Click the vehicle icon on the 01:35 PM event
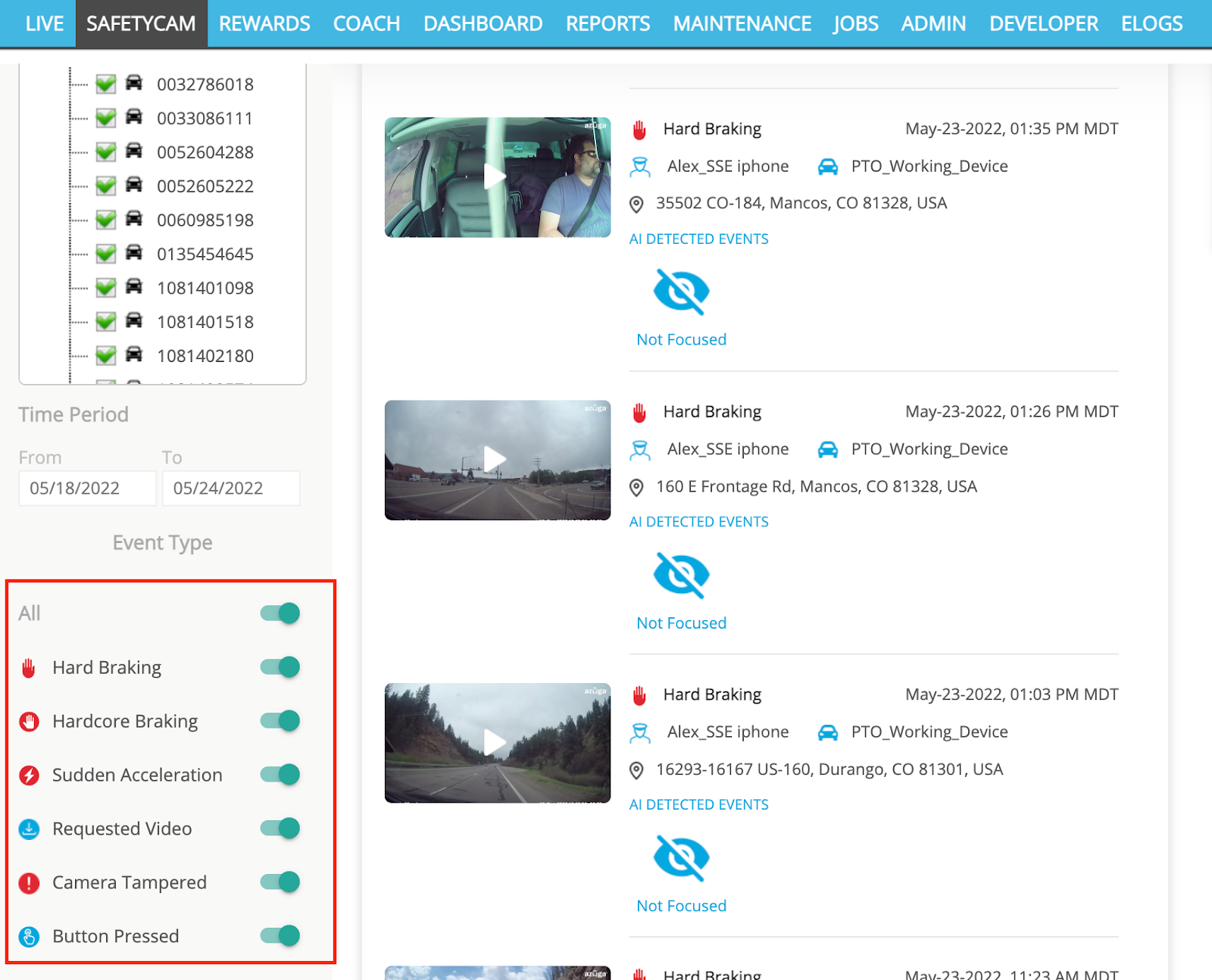 (828, 167)
